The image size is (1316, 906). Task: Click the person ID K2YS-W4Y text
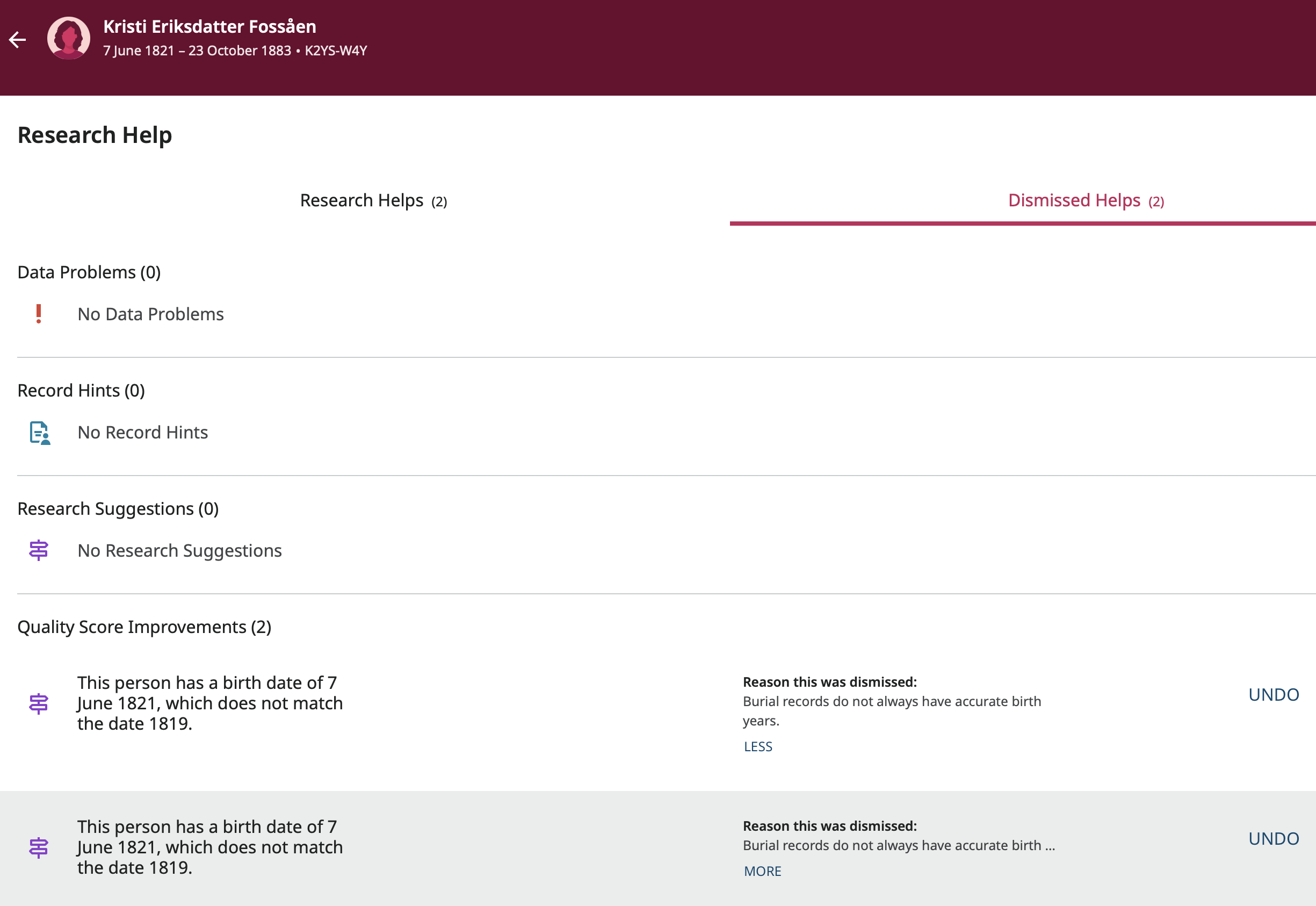[x=335, y=51]
